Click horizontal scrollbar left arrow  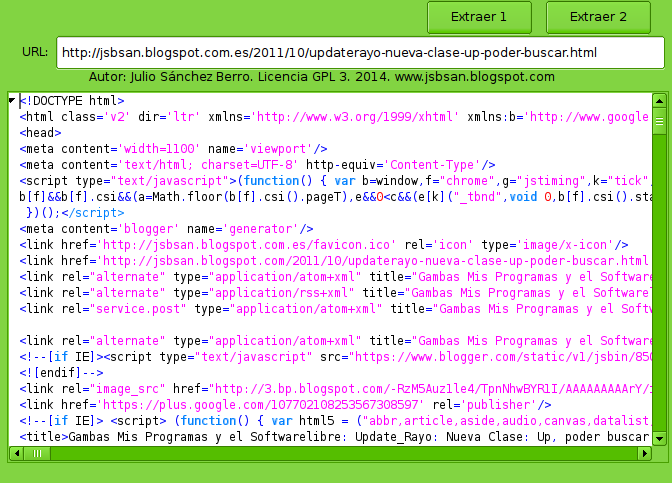[x=17, y=453]
